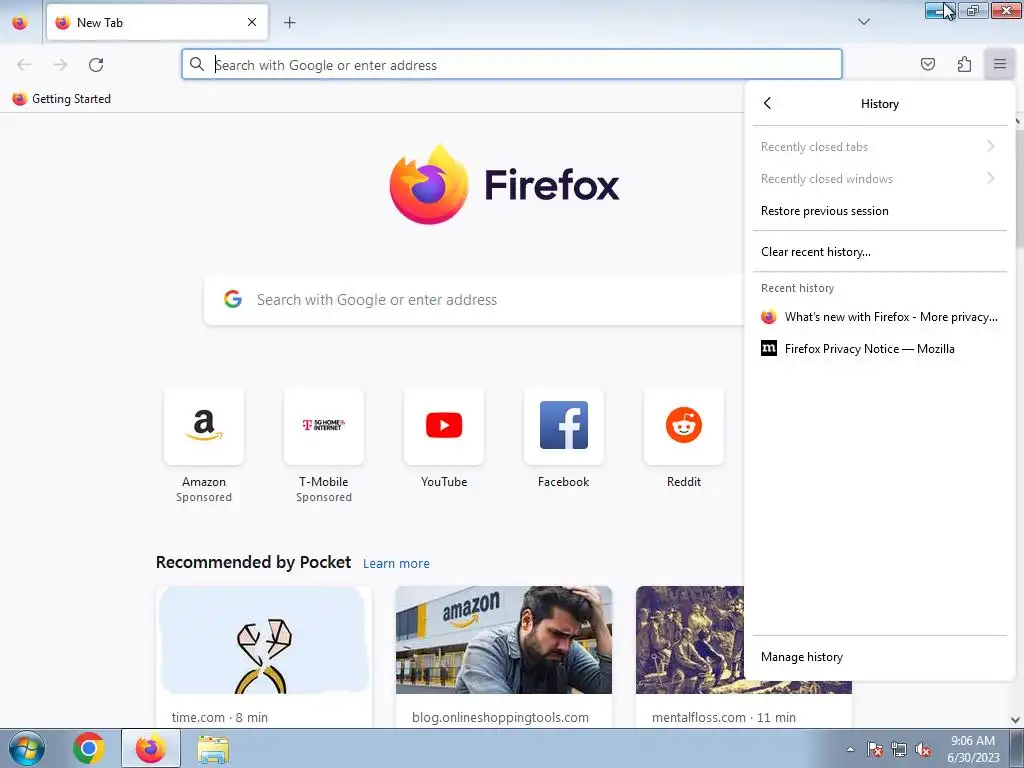The width and height of the screenshot is (1024, 768).
Task: Click the taskbar clock 9:06 AM
Action: click(x=973, y=749)
